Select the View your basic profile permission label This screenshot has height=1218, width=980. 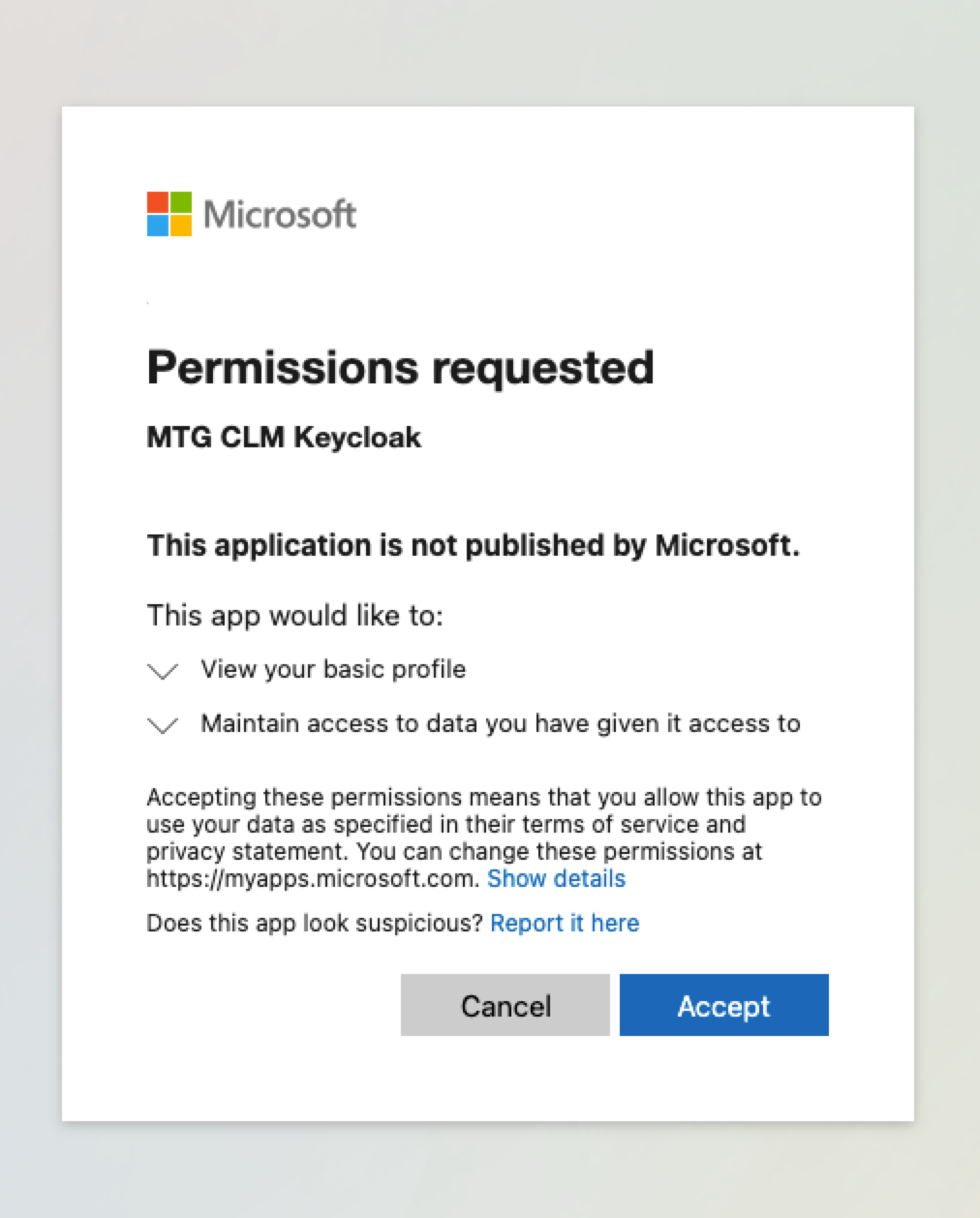pyautogui.click(x=333, y=669)
